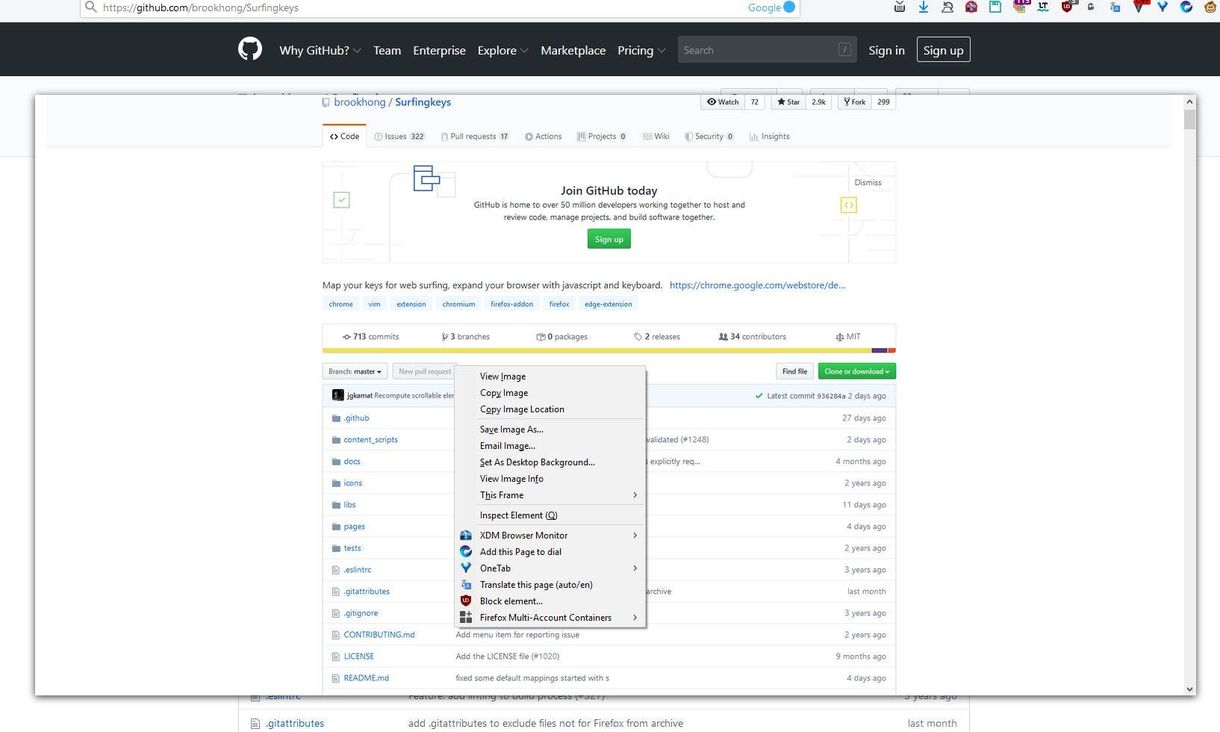Expand the Pricing dropdown in header
Image resolution: width=1220 pixels, height=732 pixels.
[x=641, y=50]
